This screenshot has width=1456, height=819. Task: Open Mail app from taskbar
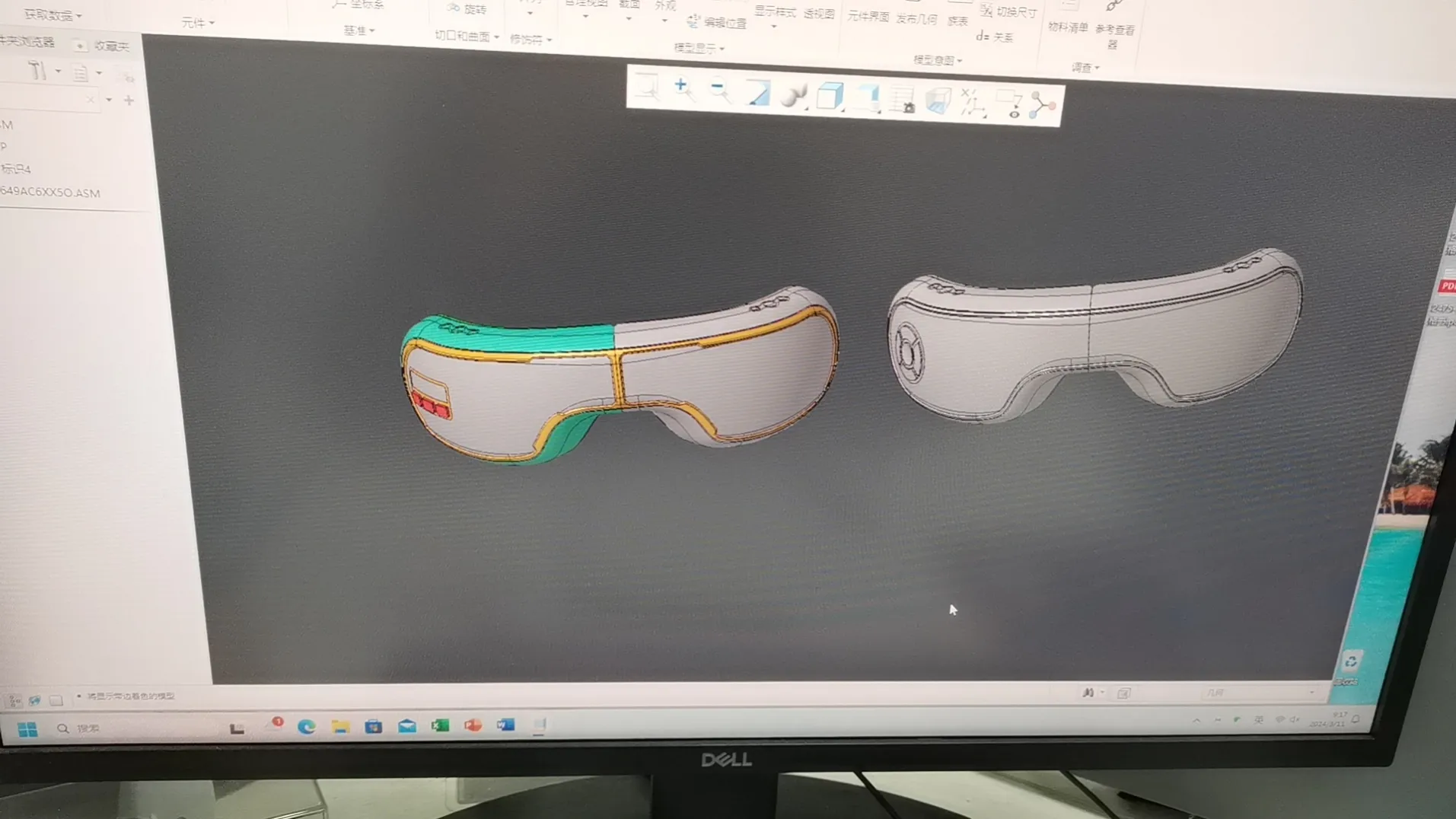(406, 726)
